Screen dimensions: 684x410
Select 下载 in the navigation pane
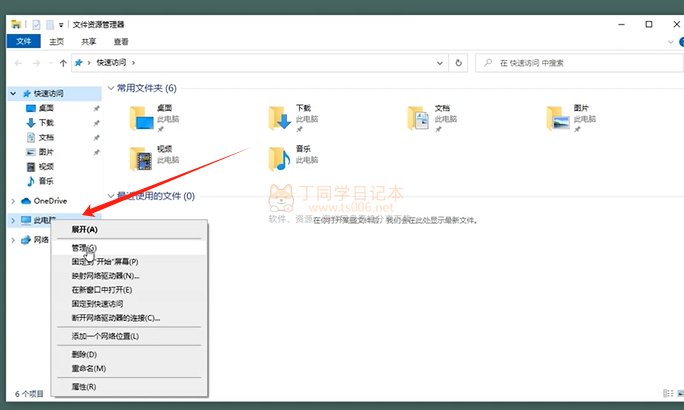point(46,123)
